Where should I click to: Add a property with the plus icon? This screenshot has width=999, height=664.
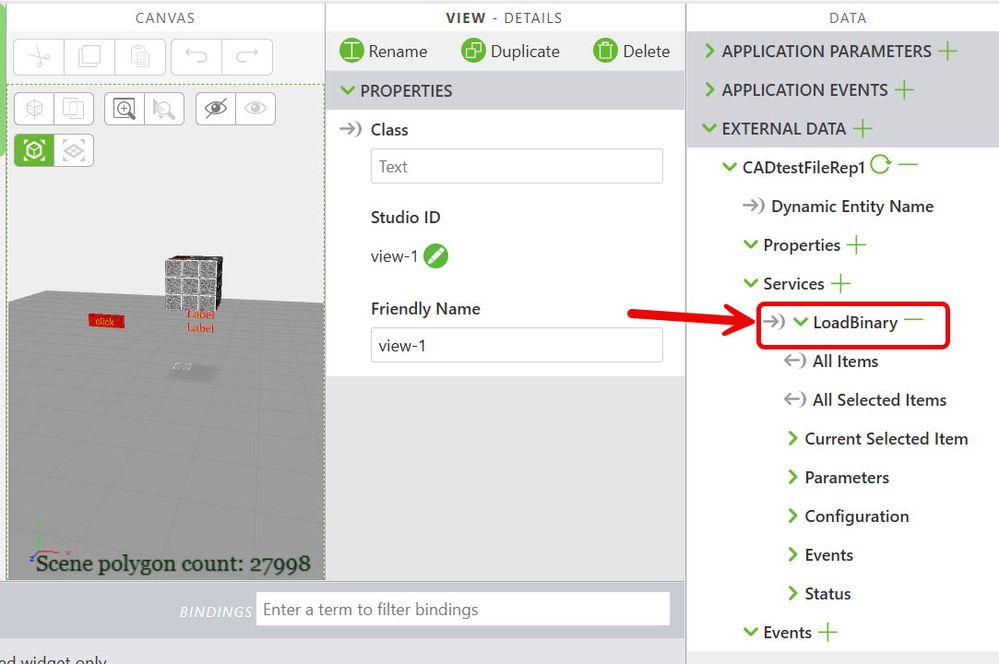click(x=856, y=245)
